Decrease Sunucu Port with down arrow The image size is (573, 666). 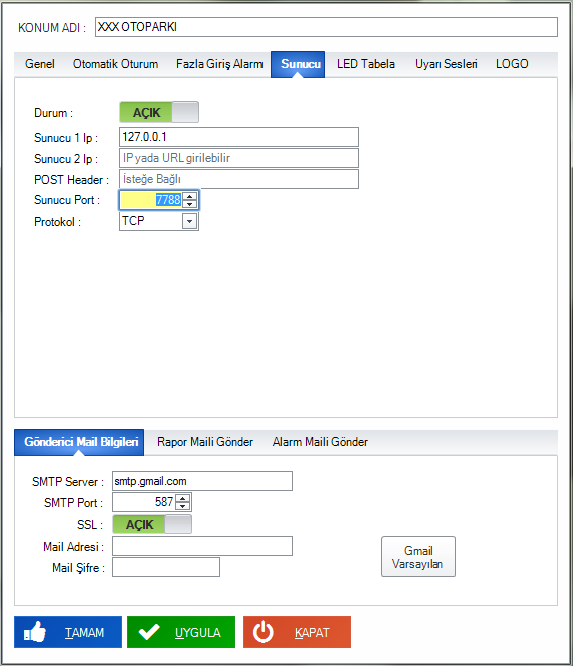189,204
